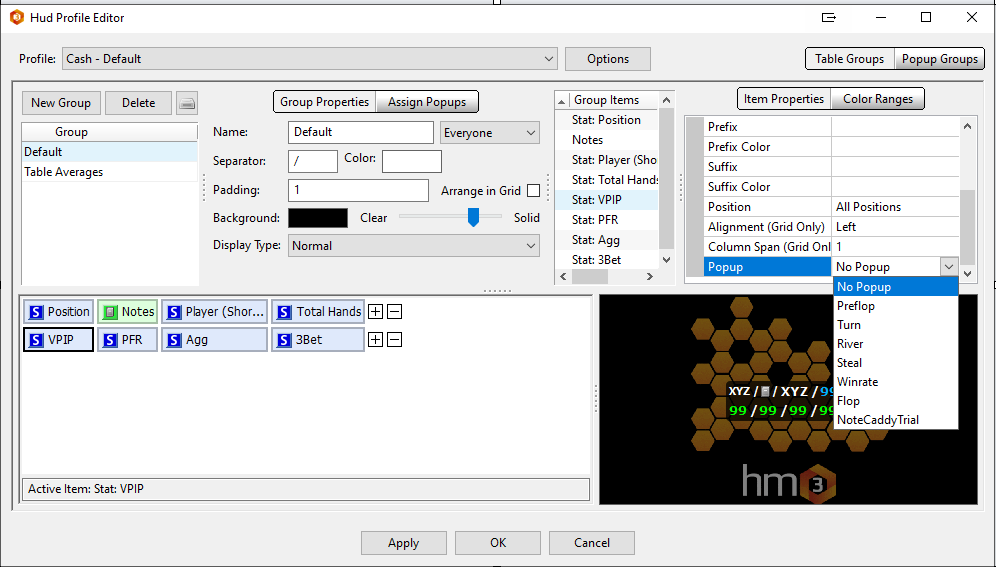Open the Profile dropdown showing Cash - Default
Screen dimensions: 996x567
(x=309, y=59)
